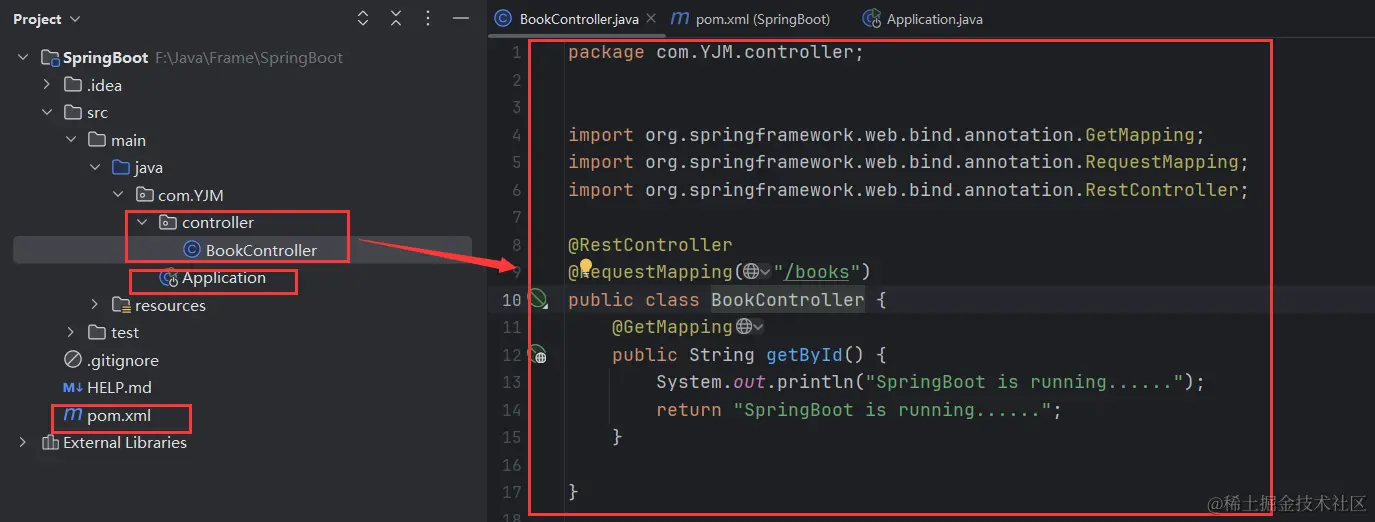The height and width of the screenshot is (522, 1375).
Task: Click the controller package icon
Action: pyautogui.click(x=168, y=223)
